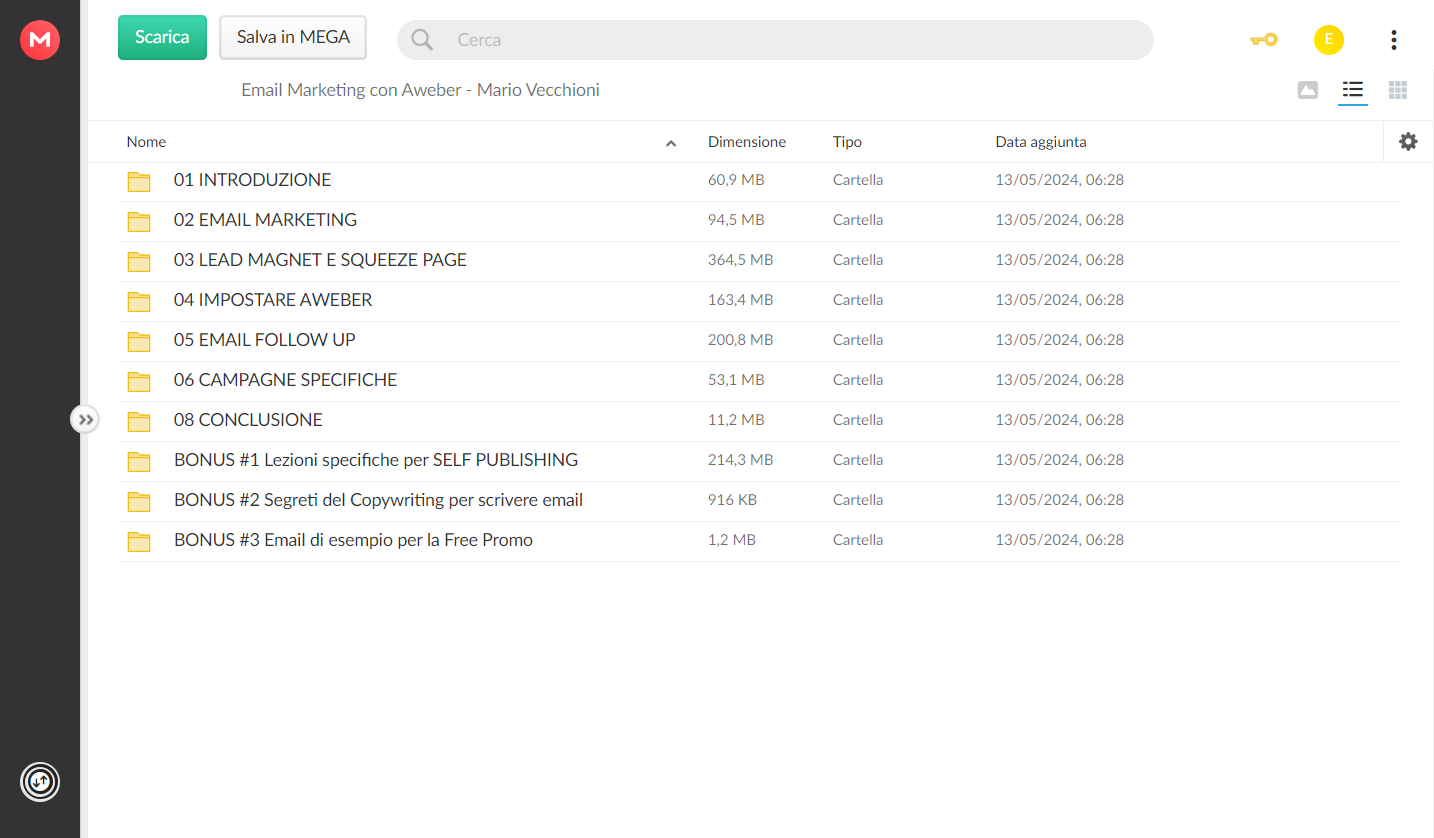Click the 163,4 MB size value
This screenshot has height=838, width=1434.
click(740, 300)
